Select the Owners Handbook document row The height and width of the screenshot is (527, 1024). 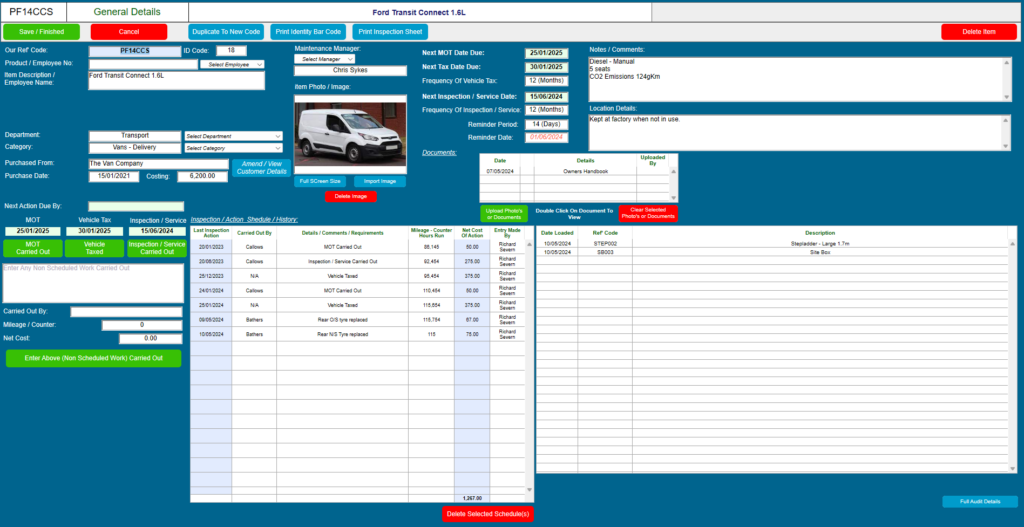coord(575,171)
